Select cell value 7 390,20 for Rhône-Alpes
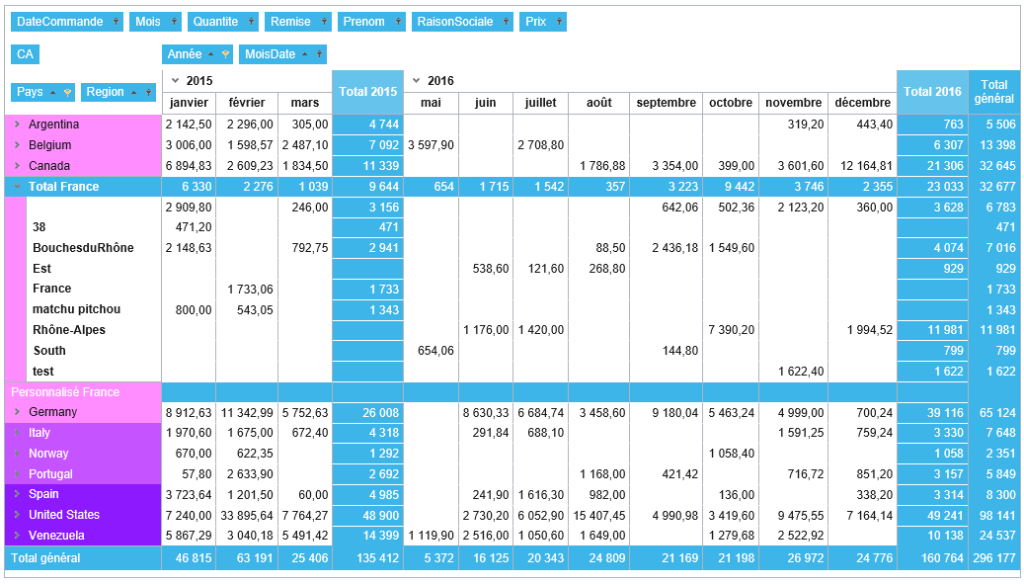This screenshot has height=586, width=1024. [x=731, y=330]
